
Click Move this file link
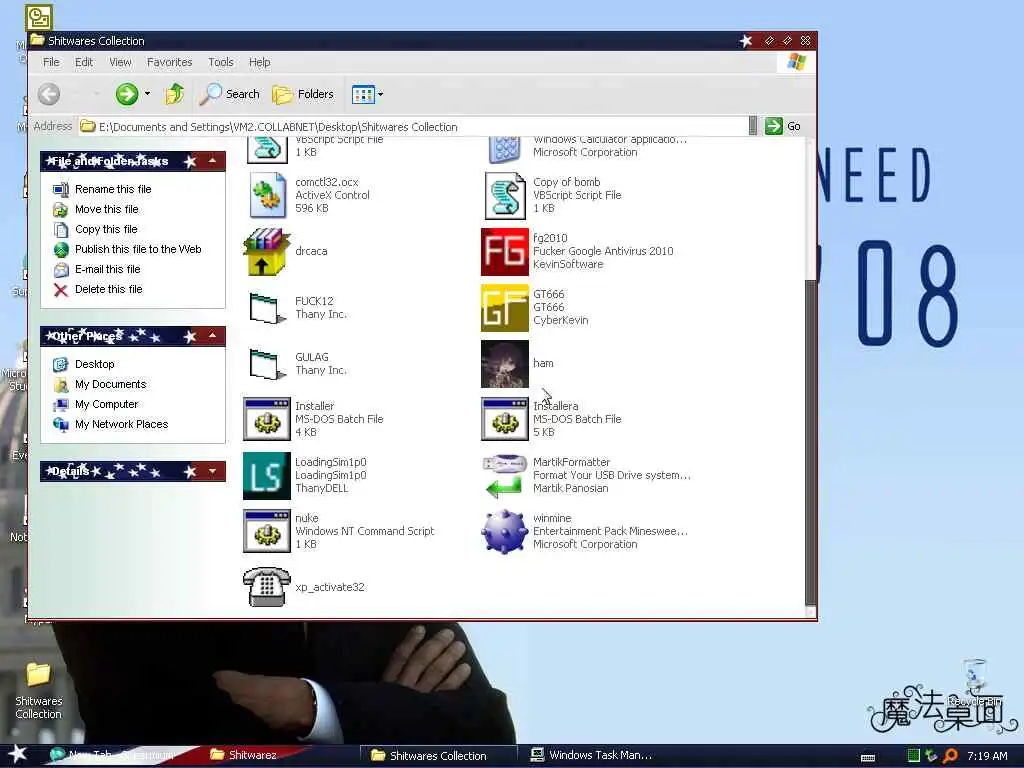[x=106, y=209]
